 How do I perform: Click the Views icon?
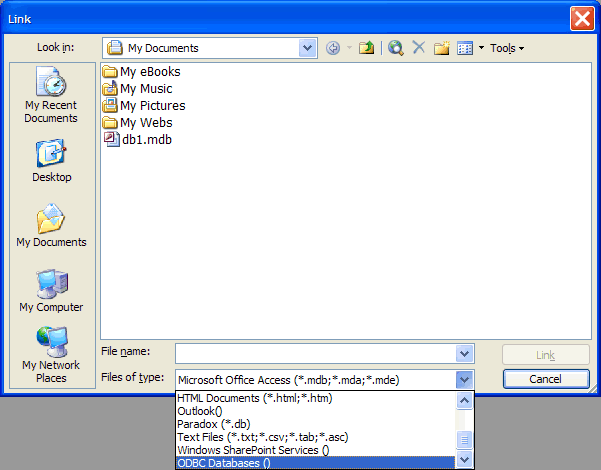pos(465,48)
